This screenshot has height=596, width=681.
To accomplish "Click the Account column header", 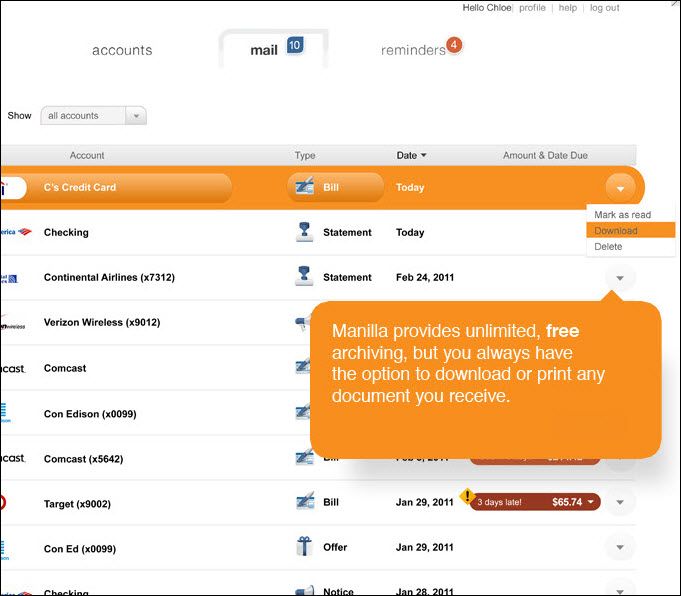I will tap(87, 155).
